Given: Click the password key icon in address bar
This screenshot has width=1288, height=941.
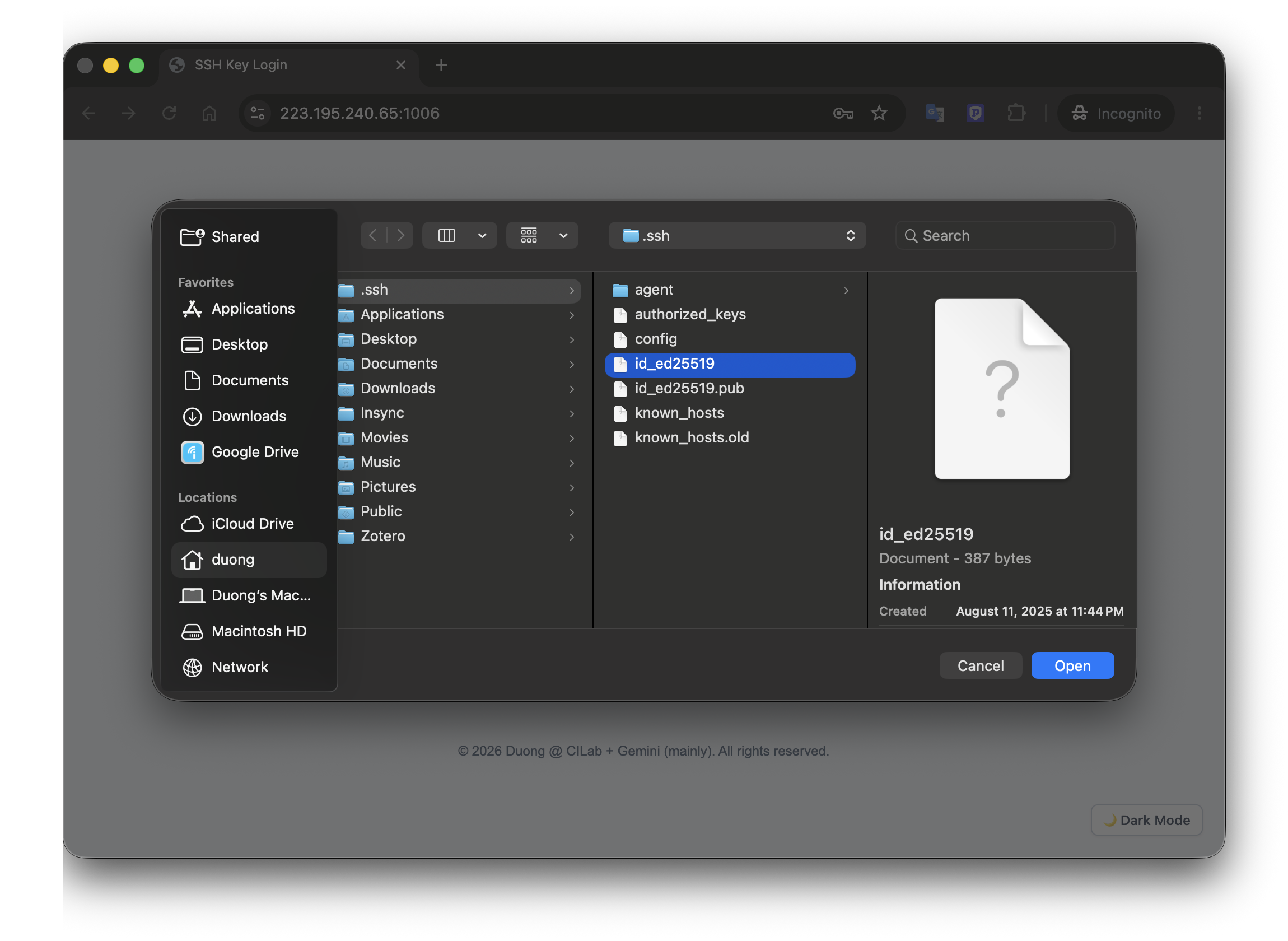Looking at the screenshot, I should pos(843,113).
